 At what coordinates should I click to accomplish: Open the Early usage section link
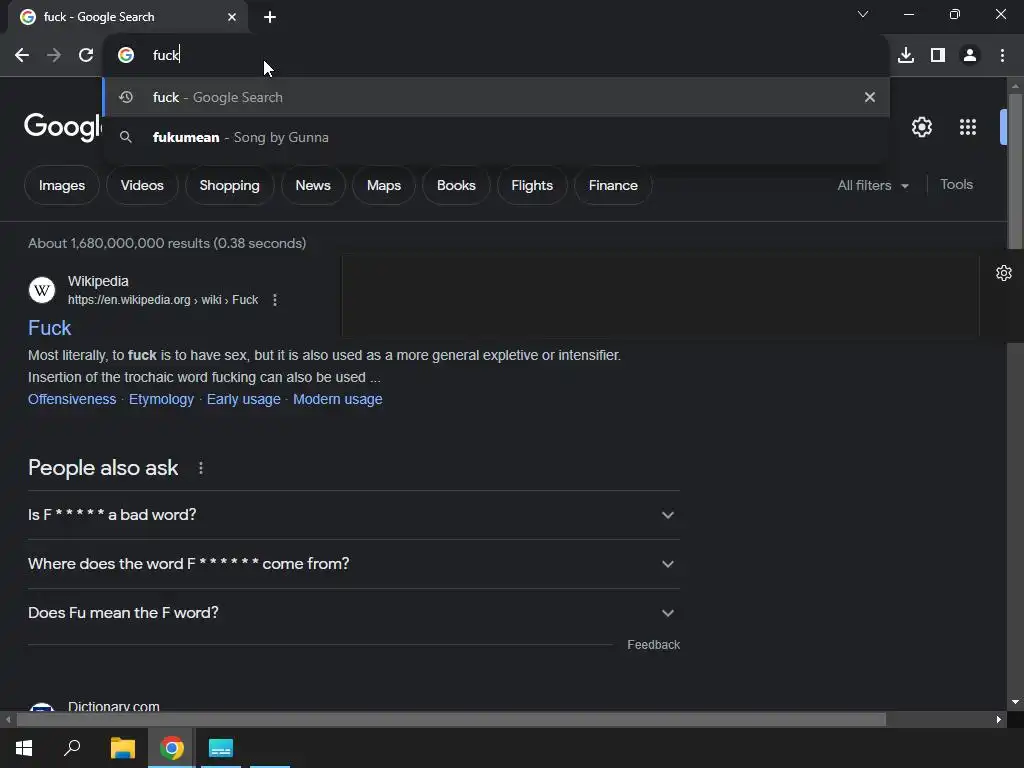[x=244, y=399]
